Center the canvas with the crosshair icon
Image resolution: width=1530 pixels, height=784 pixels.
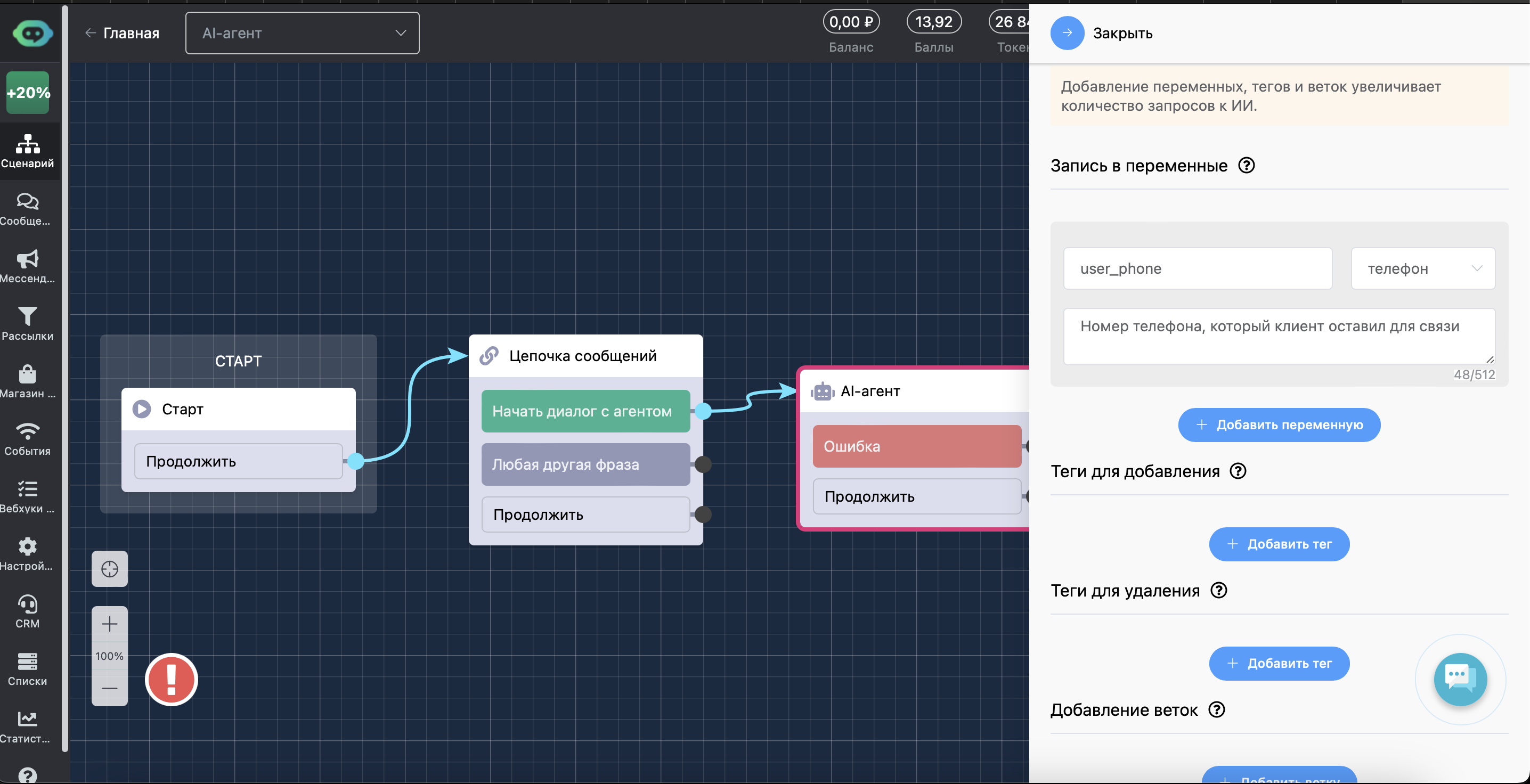click(109, 569)
